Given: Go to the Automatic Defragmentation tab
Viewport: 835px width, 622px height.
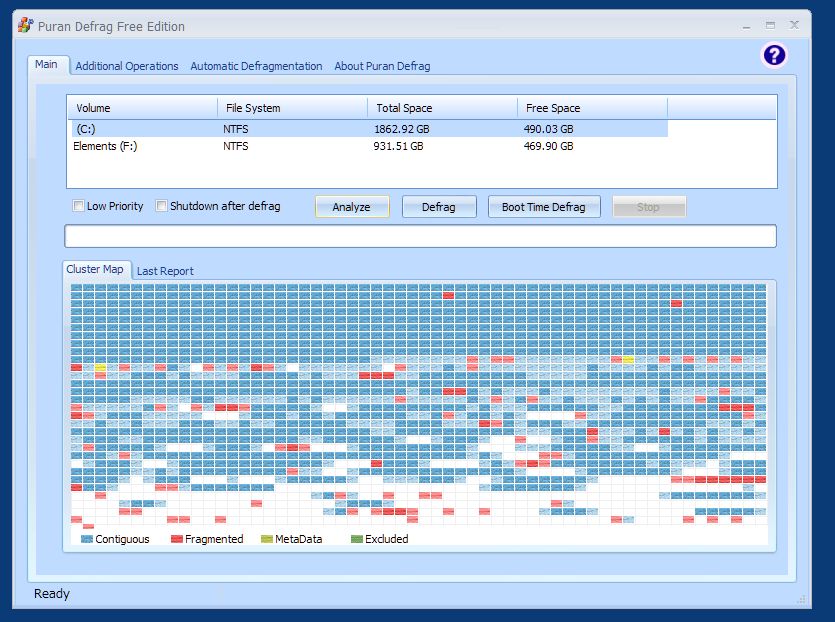Looking at the screenshot, I should pyautogui.click(x=256, y=66).
